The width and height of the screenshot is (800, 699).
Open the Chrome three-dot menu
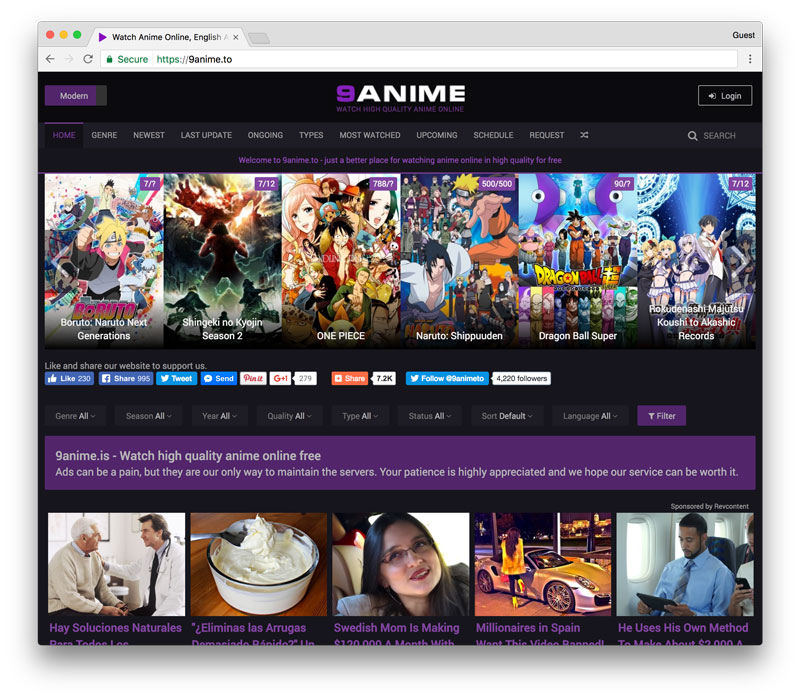pyautogui.click(x=749, y=59)
